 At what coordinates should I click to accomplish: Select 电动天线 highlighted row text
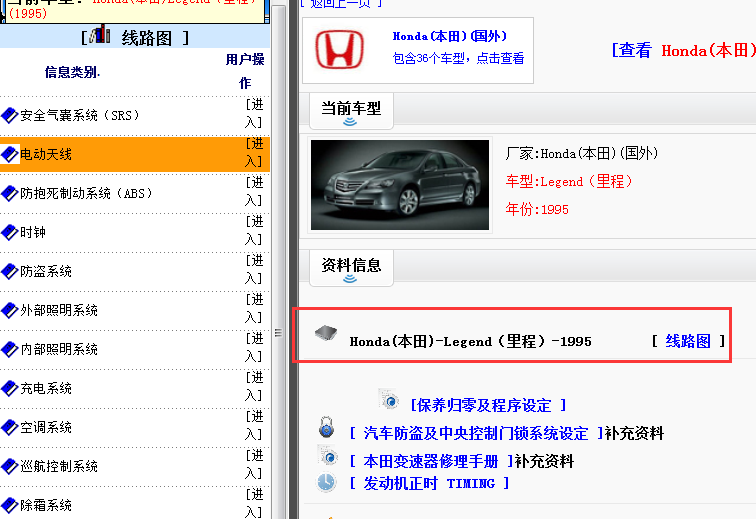pyautogui.click(x=46, y=154)
